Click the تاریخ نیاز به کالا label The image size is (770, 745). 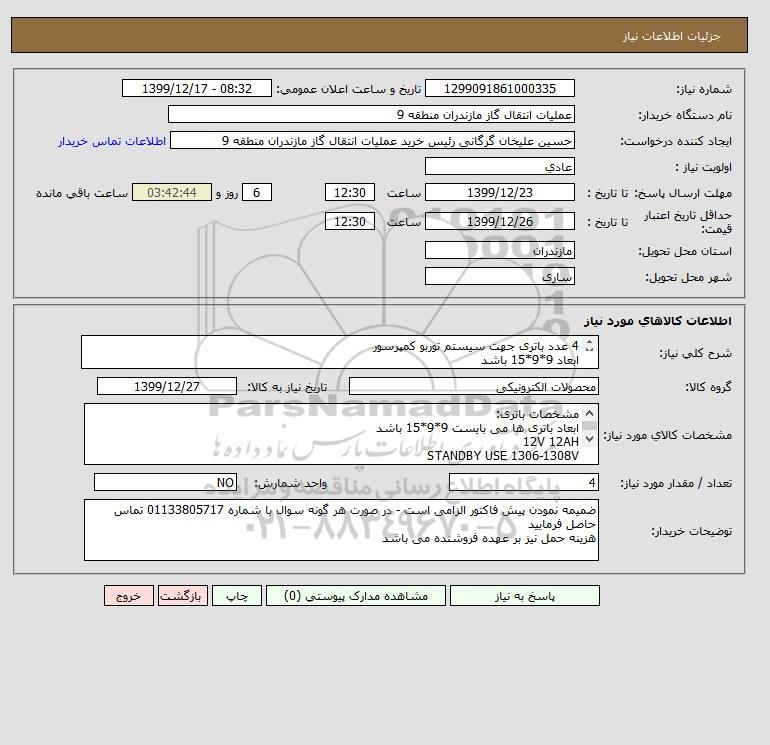[x=287, y=387]
